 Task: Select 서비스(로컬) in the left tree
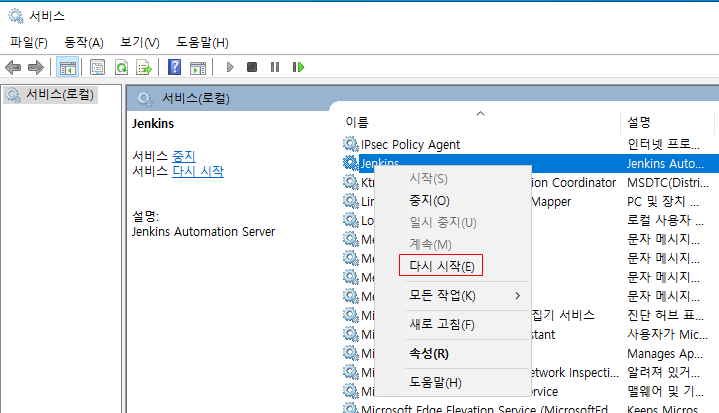[50, 95]
